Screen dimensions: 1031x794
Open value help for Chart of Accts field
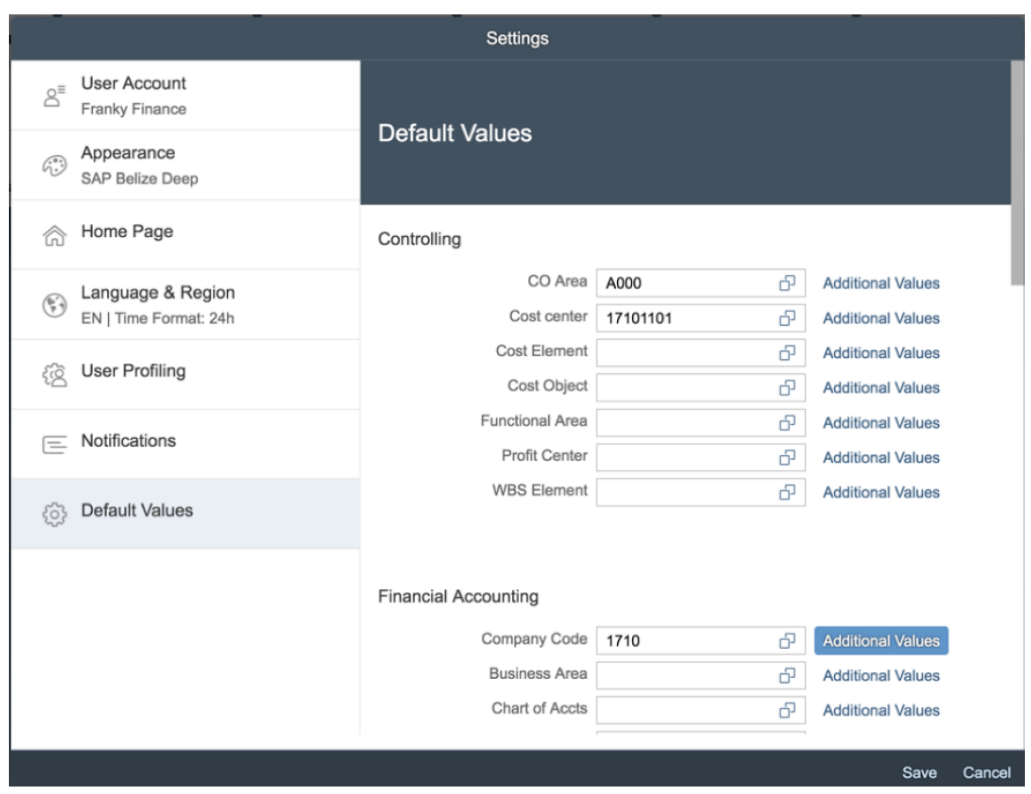(787, 710)
